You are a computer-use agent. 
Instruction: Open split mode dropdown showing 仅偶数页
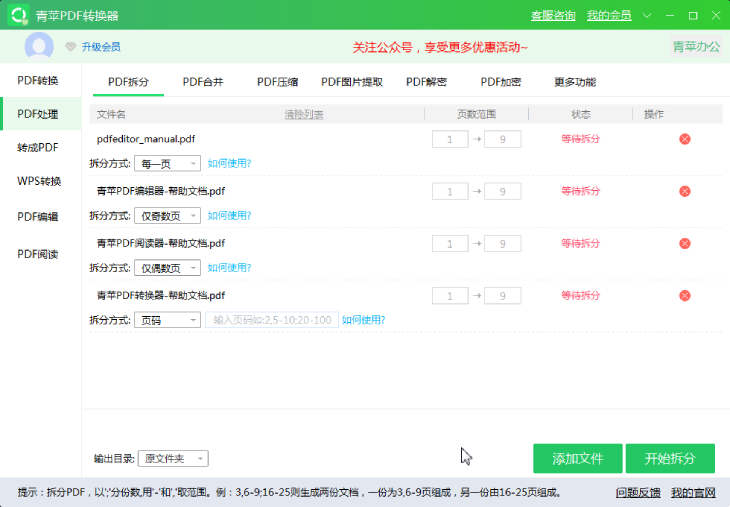tap(168, 268)
